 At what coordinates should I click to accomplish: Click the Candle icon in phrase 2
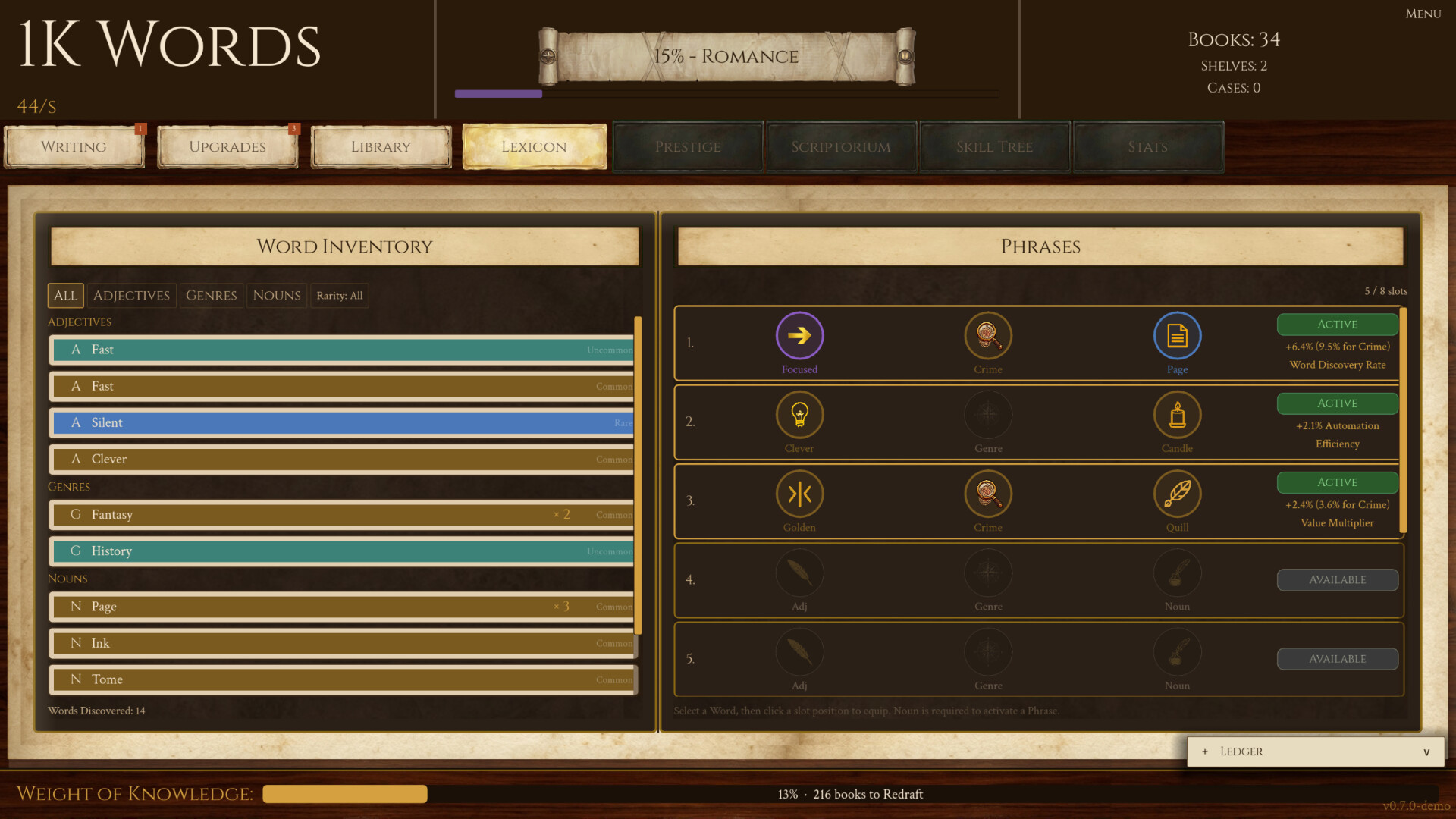[x=1177, y=415]
